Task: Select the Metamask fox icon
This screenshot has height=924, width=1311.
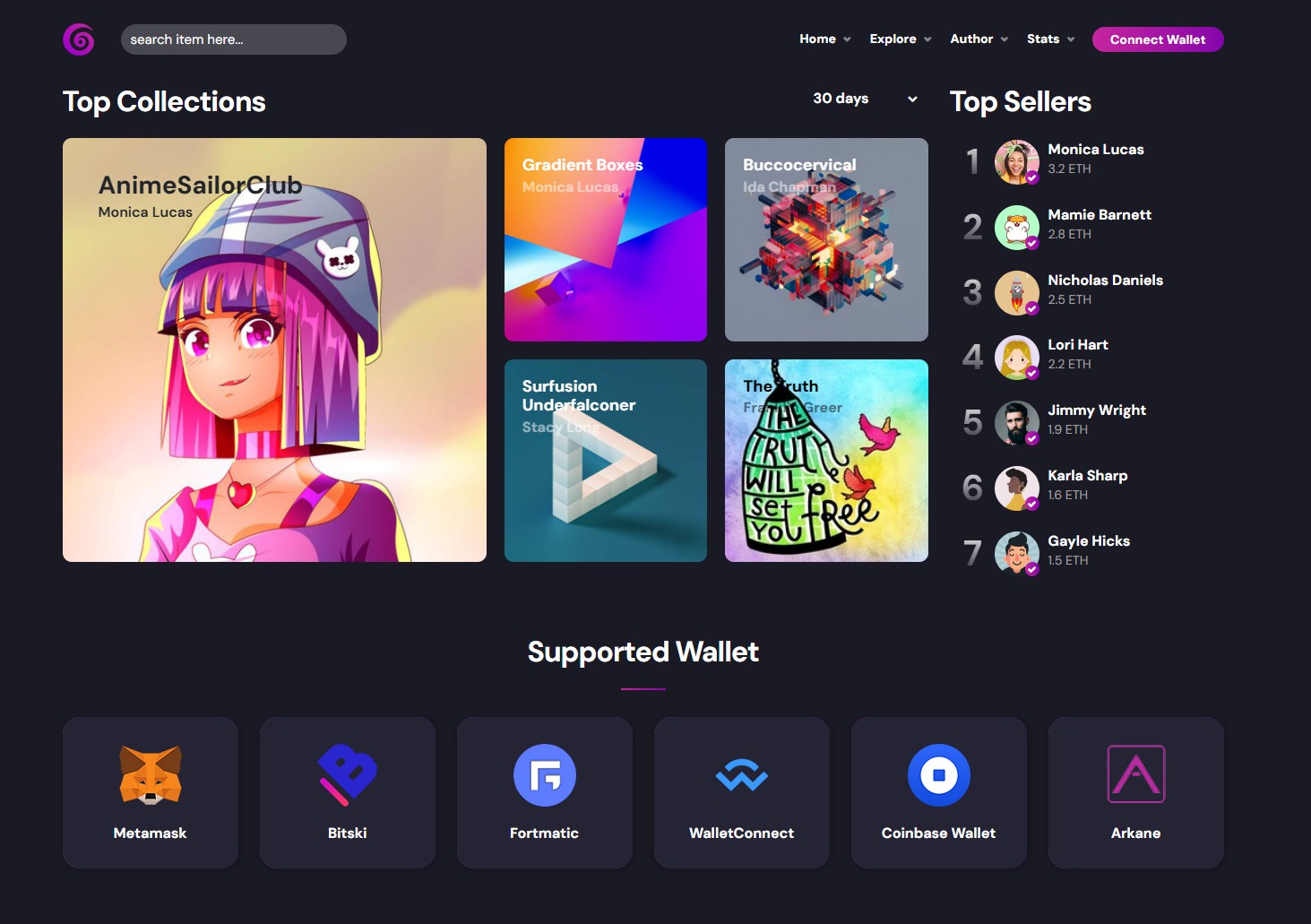Action: 151,774
